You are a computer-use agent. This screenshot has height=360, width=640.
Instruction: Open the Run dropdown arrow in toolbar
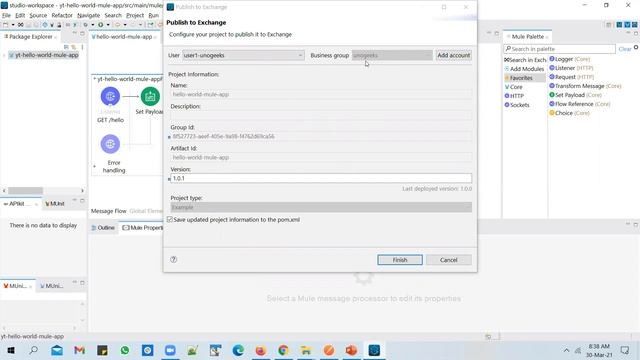[108, 25]
